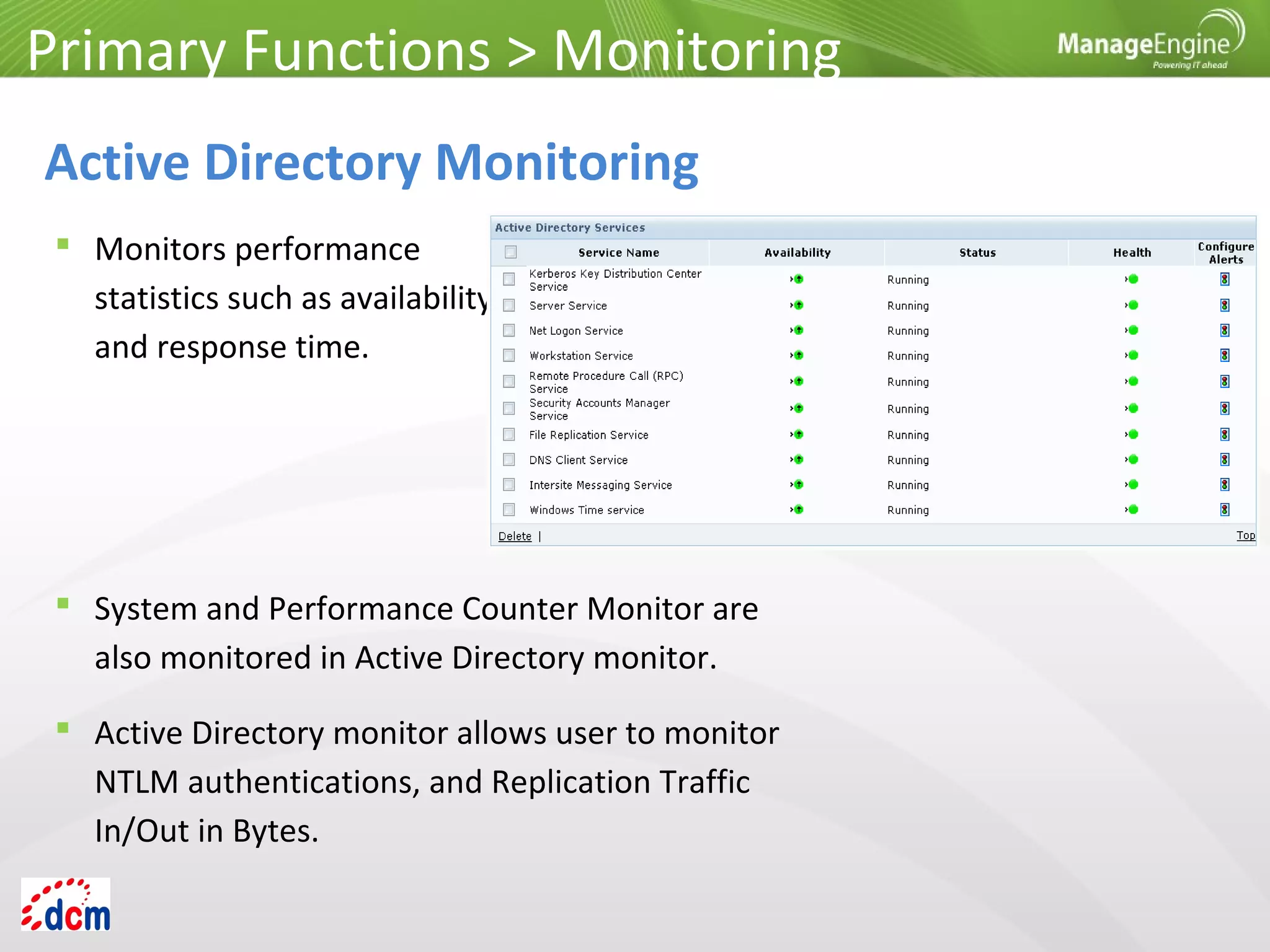Select the Net Logon Service name
Image resolution: width=1270 pixels, height=952 pixels.
[576, 331]
